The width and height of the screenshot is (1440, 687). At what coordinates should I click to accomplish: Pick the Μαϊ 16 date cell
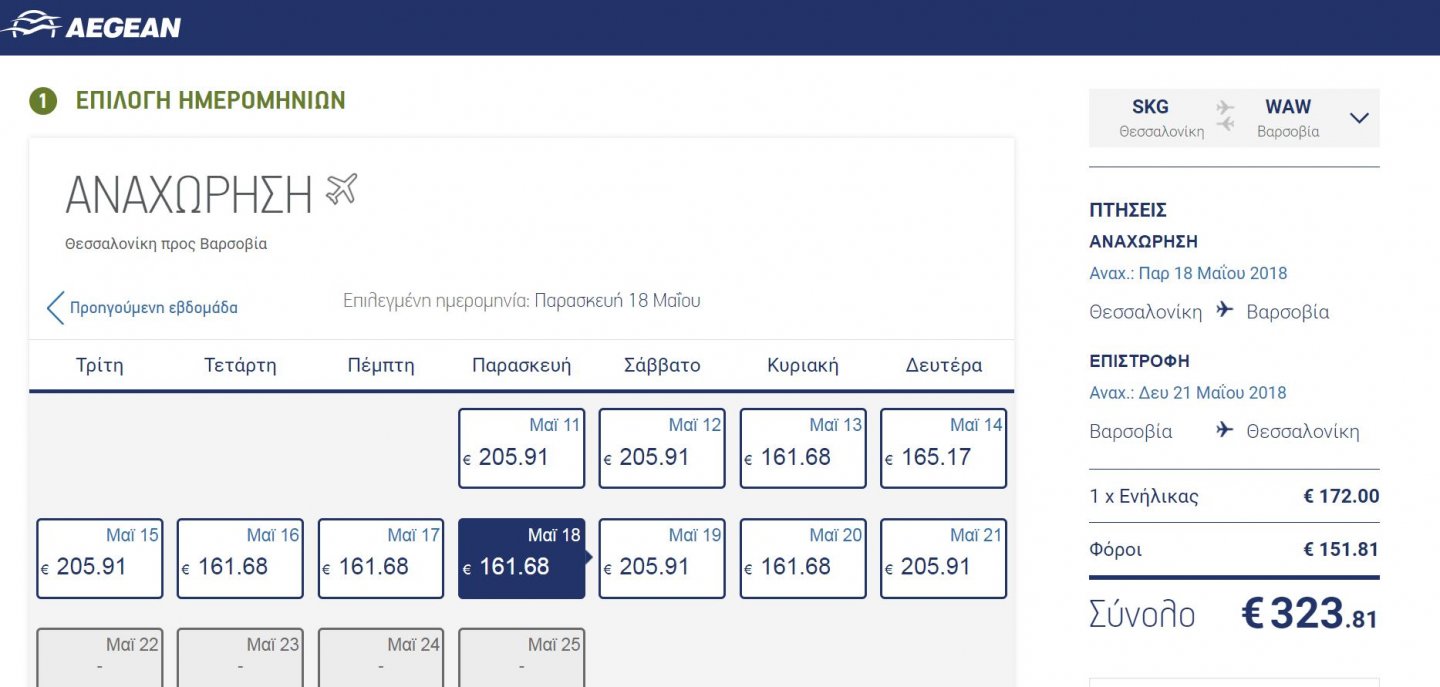pos(239,558)
